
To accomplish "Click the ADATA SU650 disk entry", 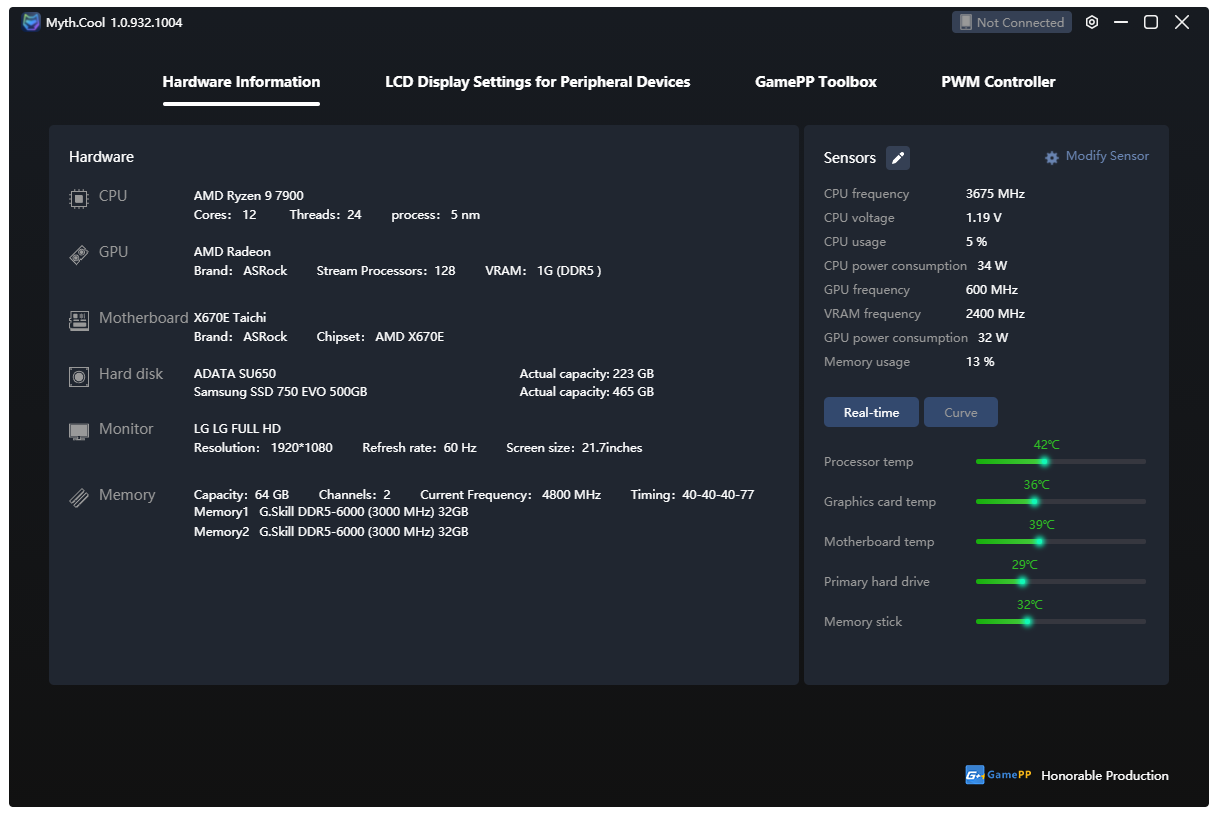I will [x=235, y=374].
